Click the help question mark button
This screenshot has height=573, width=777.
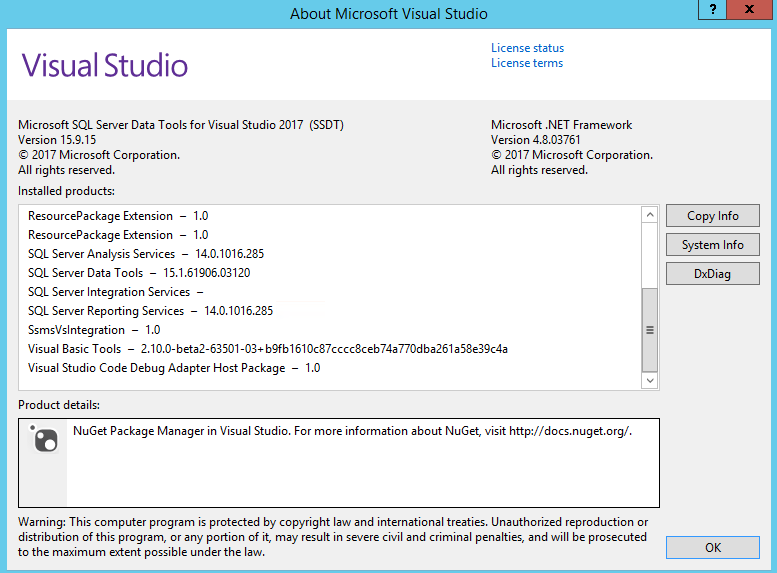[x=713, y=9]
